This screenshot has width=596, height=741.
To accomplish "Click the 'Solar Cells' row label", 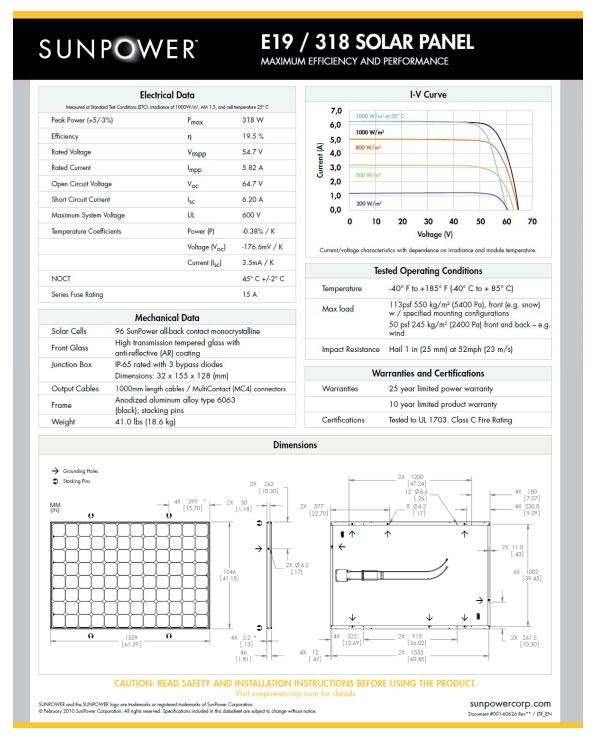I will point(69,331).
